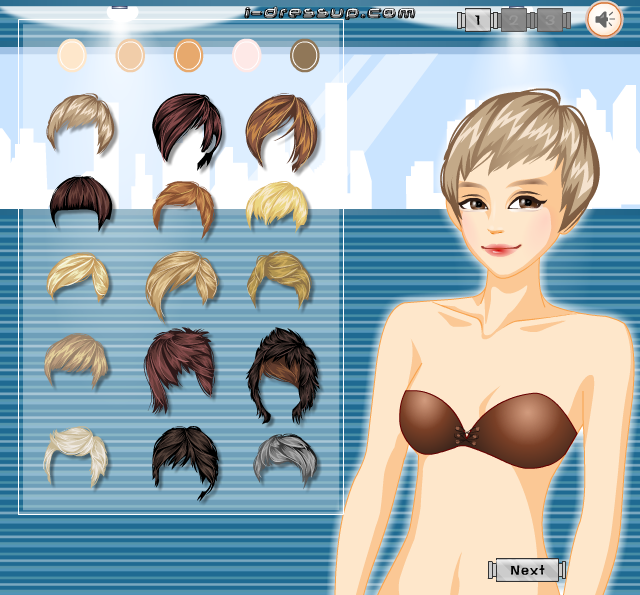Click the Next button
Viewport: 640px width, 595px height.
point(527,570)
